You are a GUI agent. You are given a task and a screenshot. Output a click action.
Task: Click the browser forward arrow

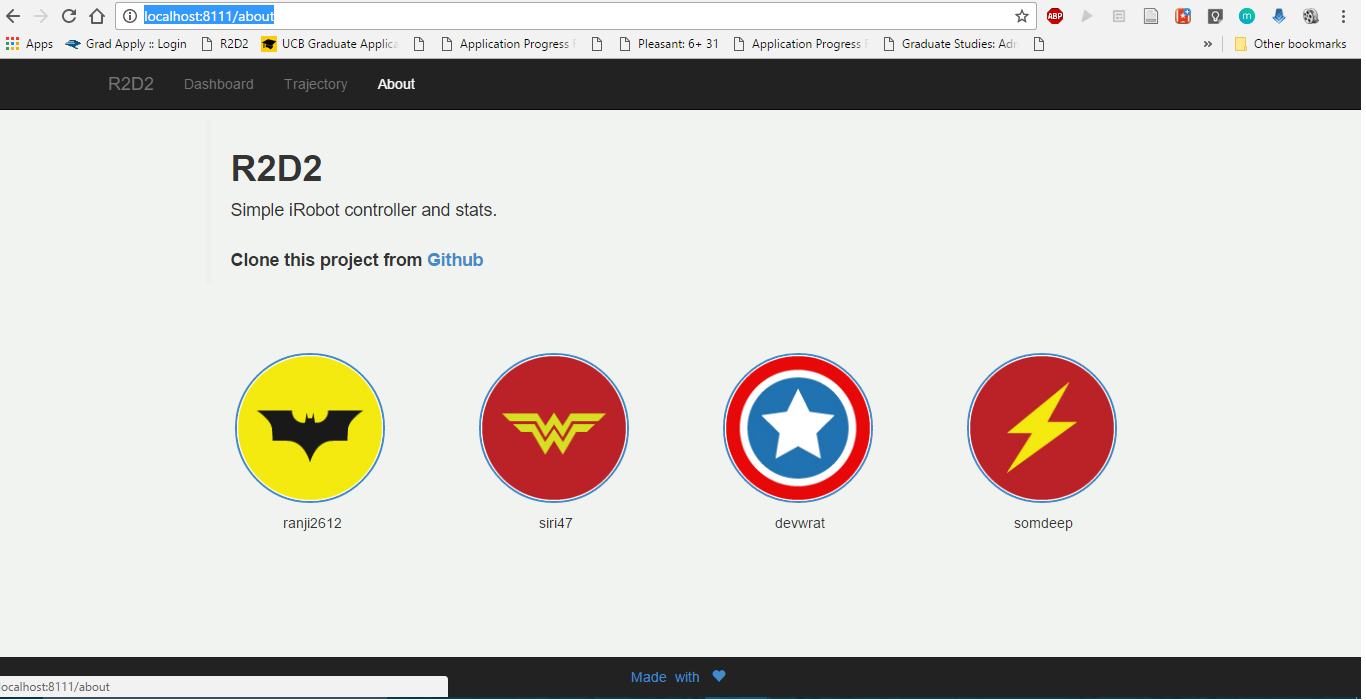pos(41,16)
